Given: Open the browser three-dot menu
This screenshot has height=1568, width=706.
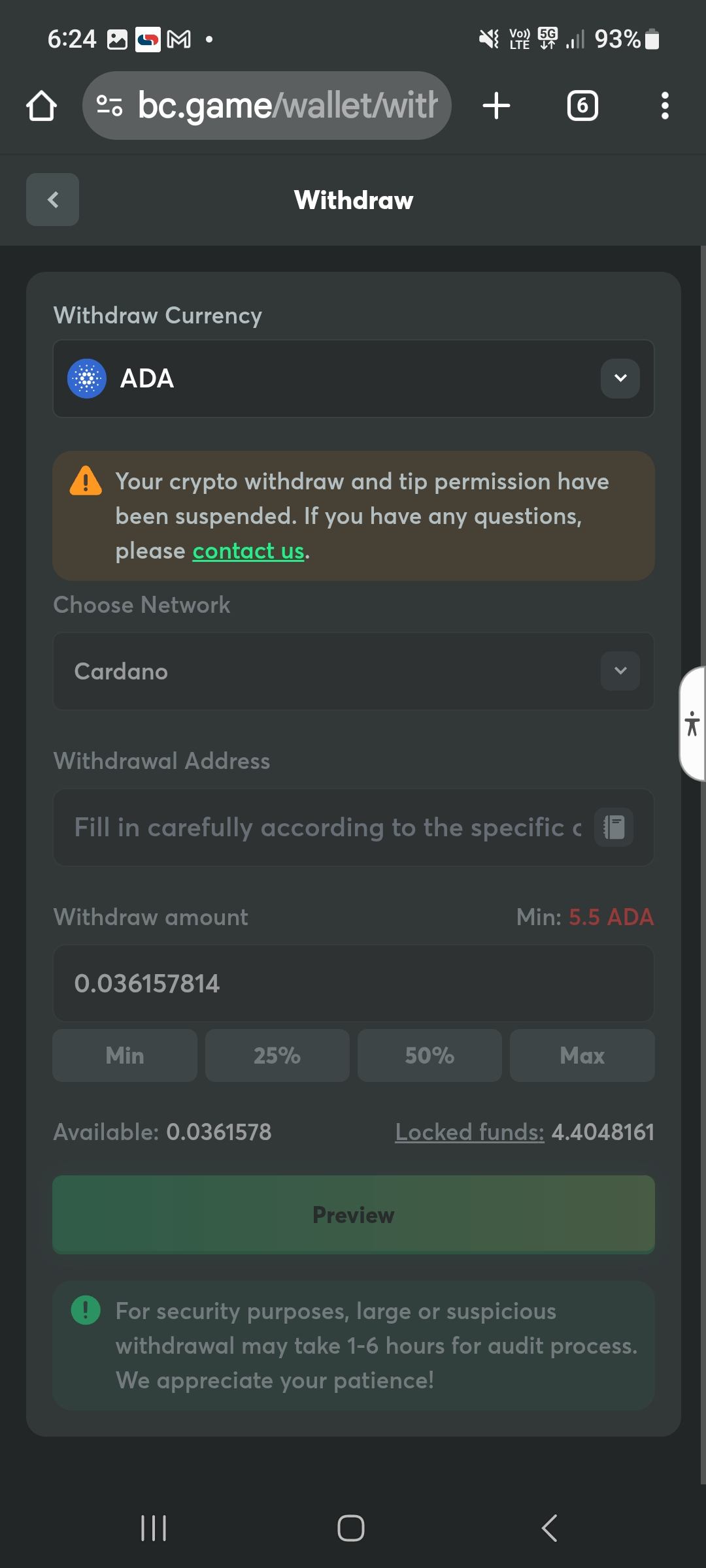Looking at the screenshot, I should tap(665, 106).
